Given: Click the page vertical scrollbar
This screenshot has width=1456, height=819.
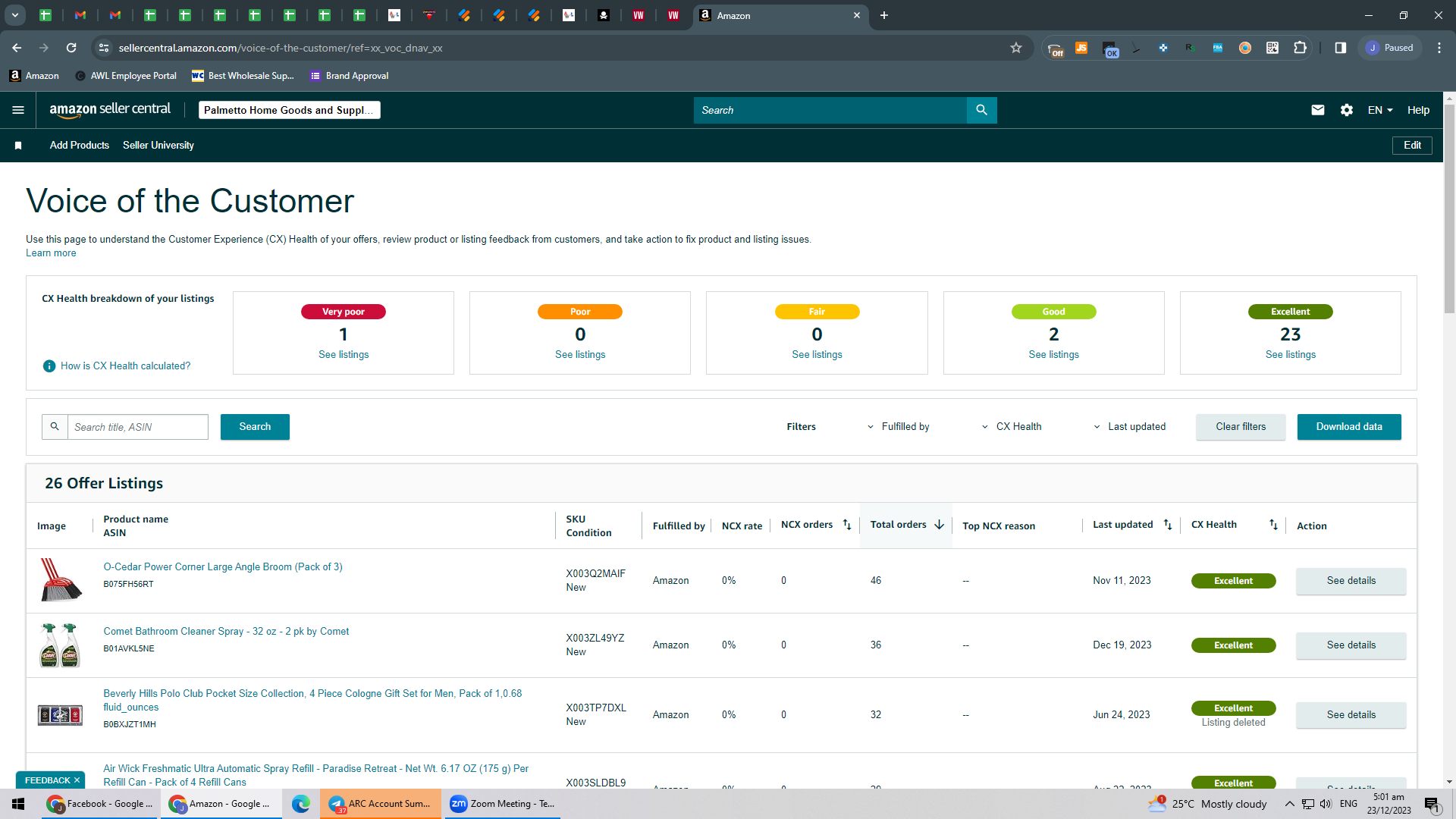Looking at the screenshot, I should tap(1449, 209).
